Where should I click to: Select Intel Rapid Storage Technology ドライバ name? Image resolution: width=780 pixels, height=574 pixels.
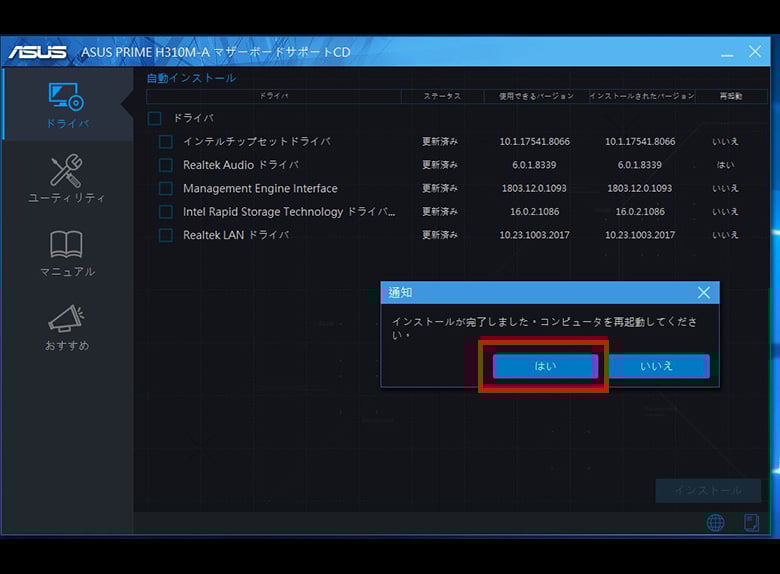(x=289, y=212)
